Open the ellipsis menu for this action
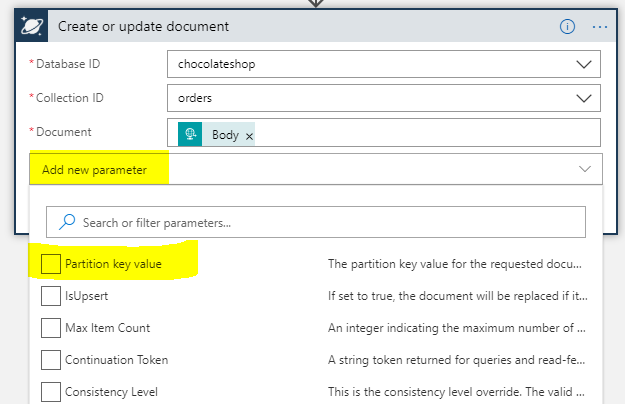 tap(599, 27)
